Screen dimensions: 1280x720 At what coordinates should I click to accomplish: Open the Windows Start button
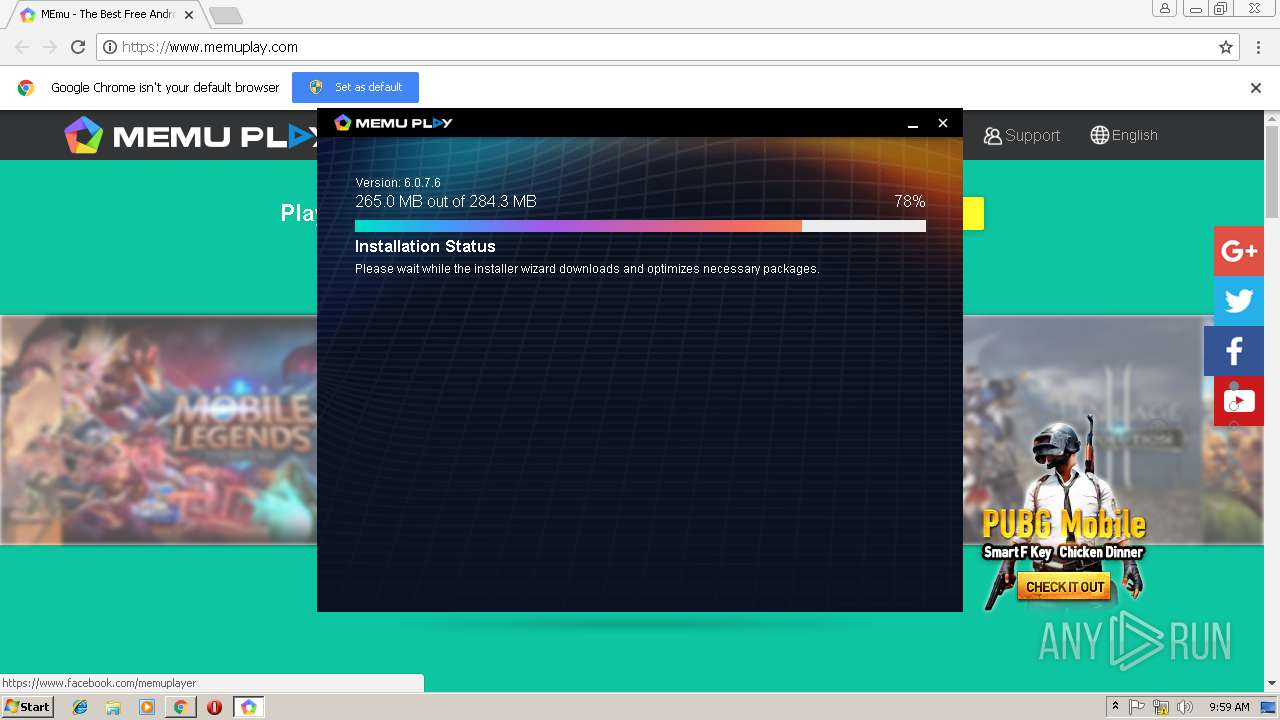(27, 707)
